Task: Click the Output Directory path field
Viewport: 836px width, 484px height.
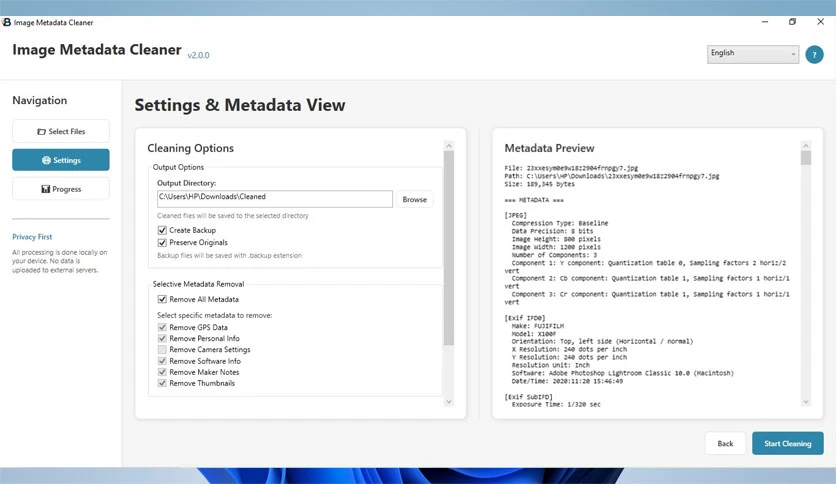Action: (x=275, y=198)
